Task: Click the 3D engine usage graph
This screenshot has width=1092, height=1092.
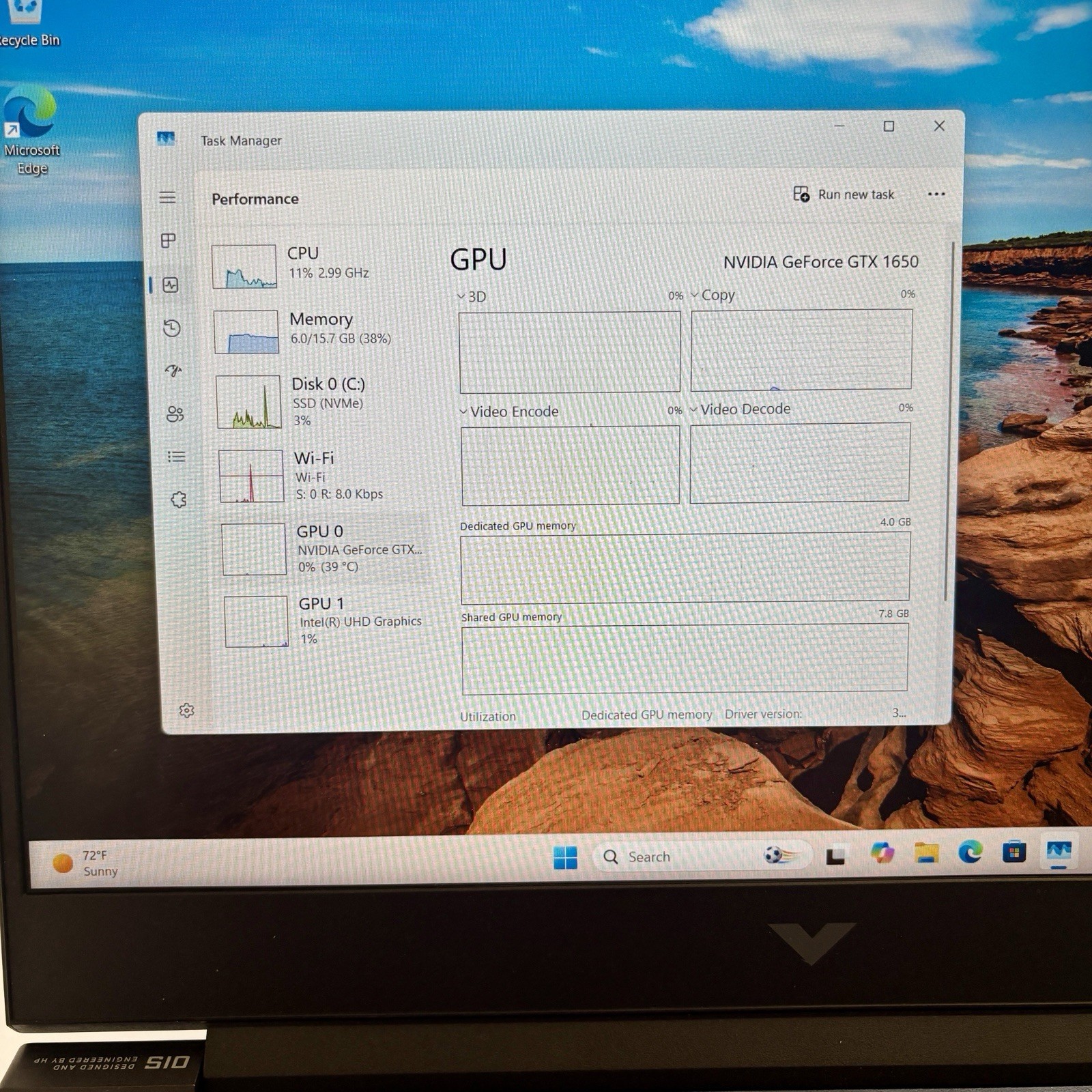Action: [570, 352]
